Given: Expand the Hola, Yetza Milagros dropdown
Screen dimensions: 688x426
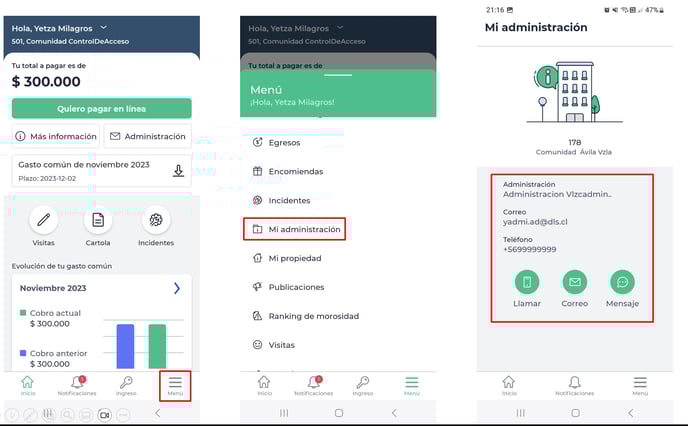Looking at the screenshot, I should tap(104, 28).
